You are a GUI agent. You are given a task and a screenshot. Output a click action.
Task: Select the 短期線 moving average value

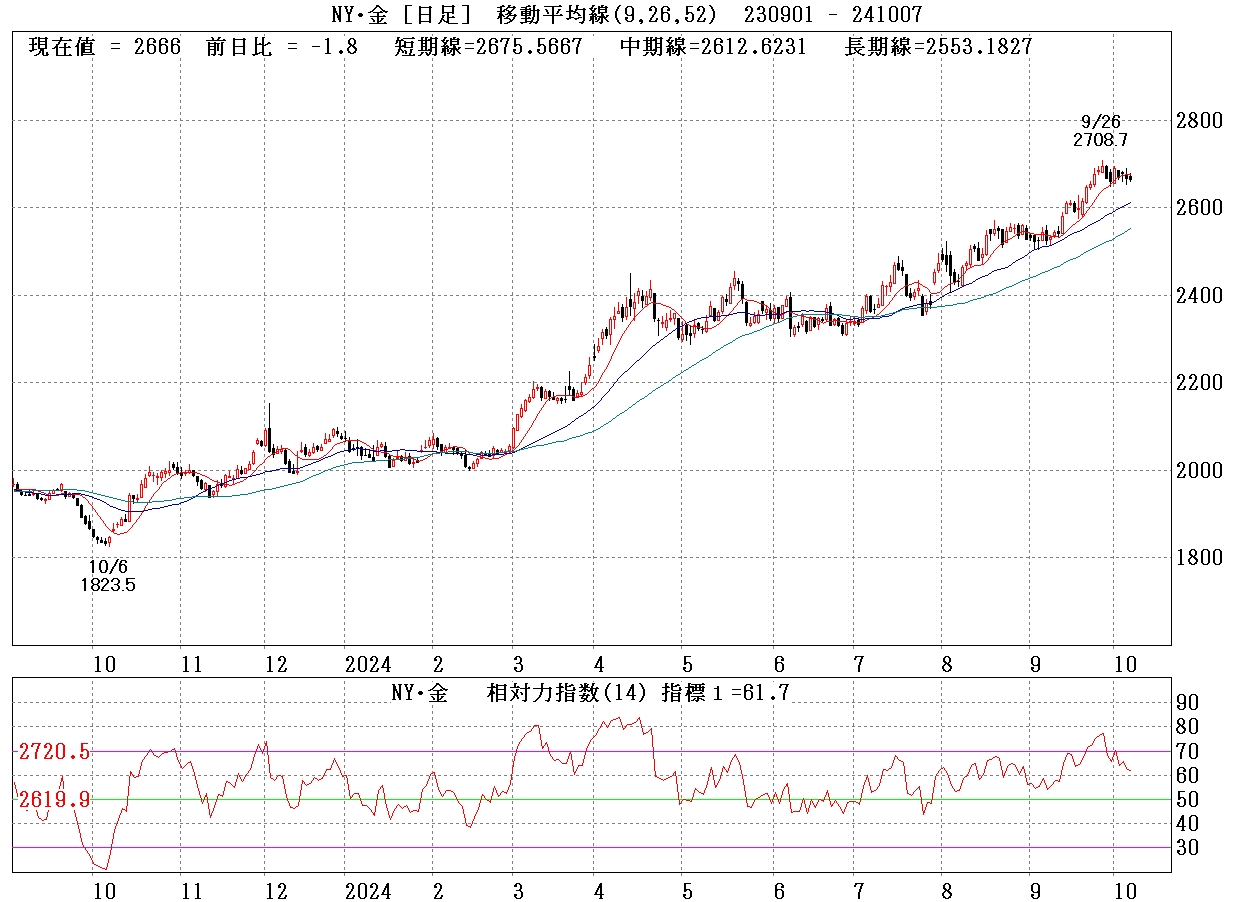click(488, 48)
